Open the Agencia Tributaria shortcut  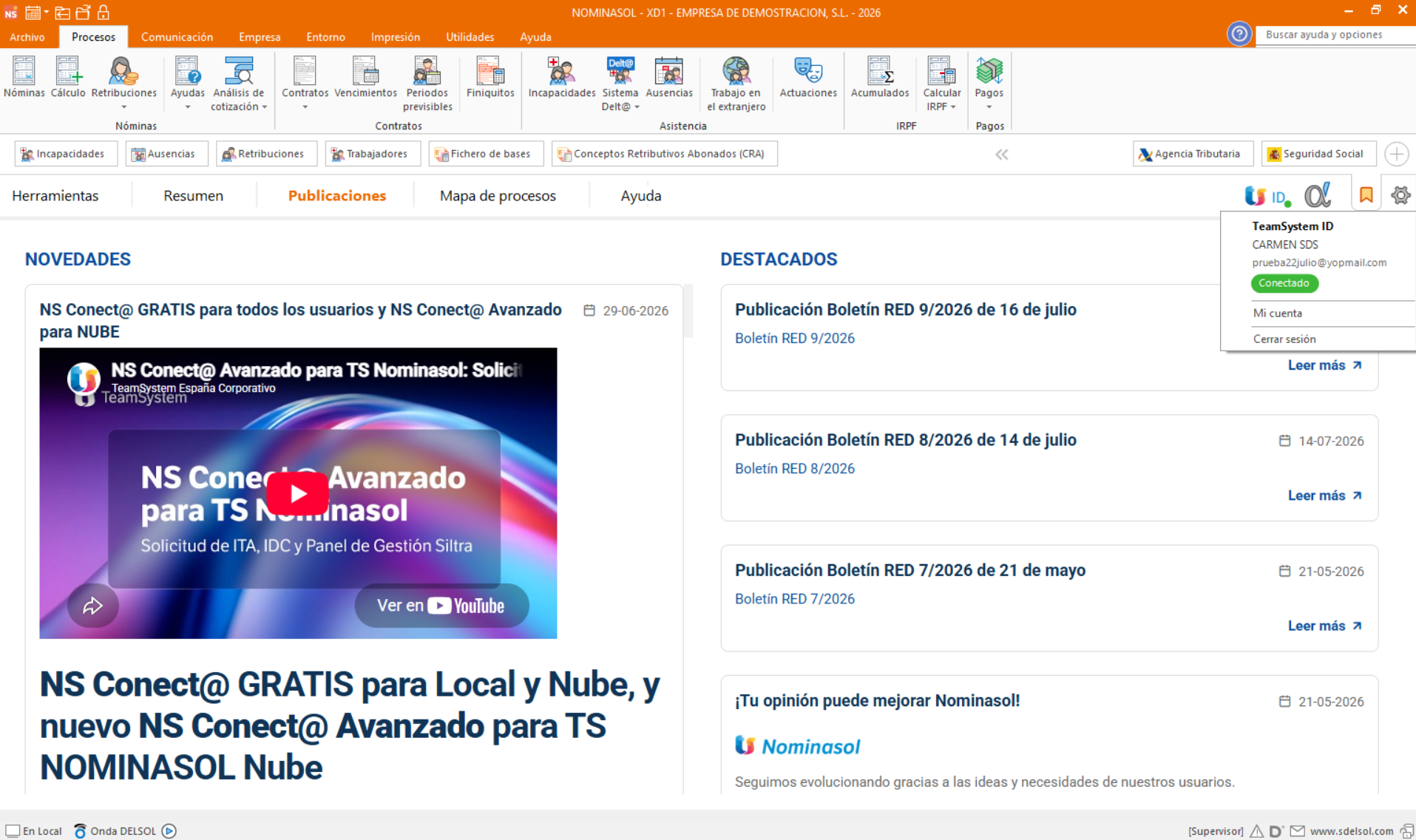click(x=1193, y=154)
